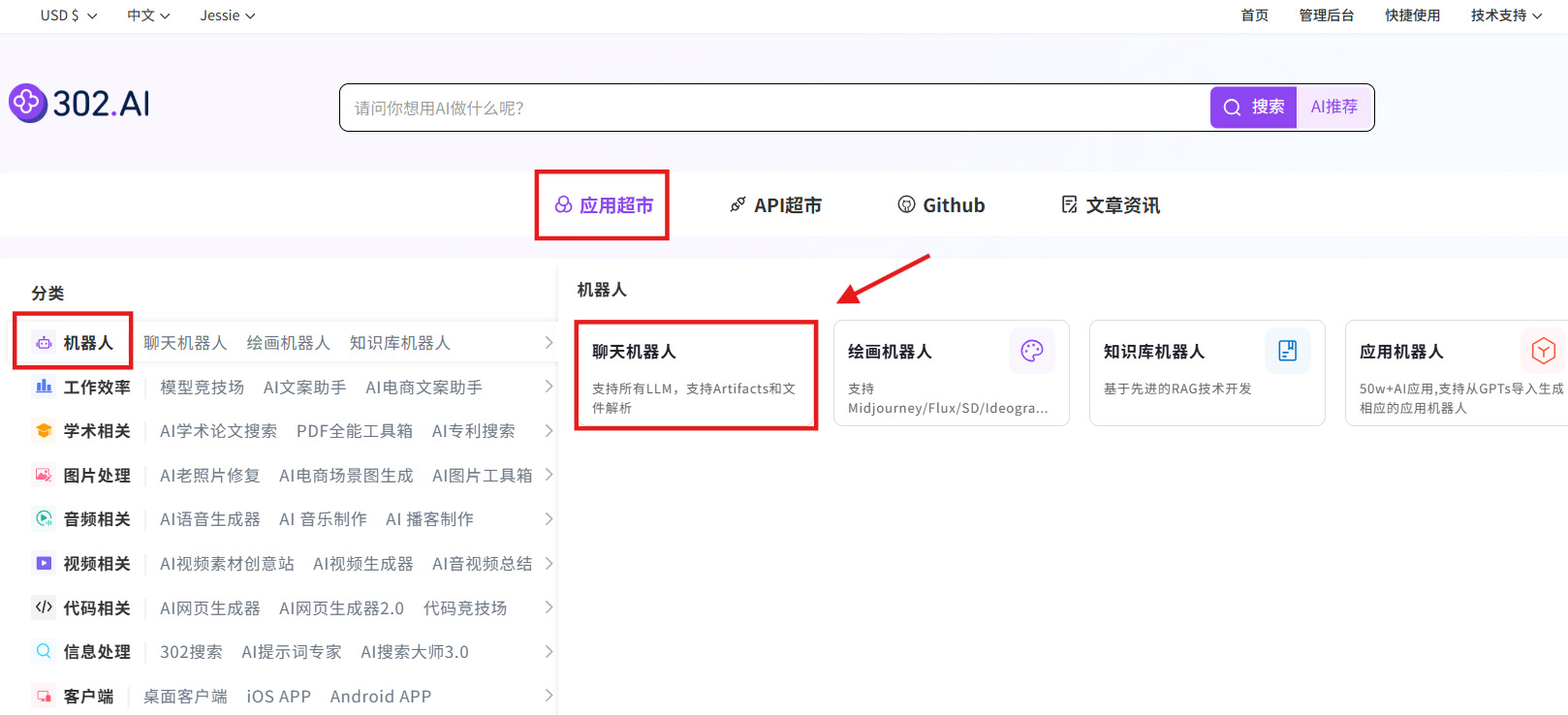Select the 学术相关 category
This screenshot has width=1568, height=715.
coord(97,430)
